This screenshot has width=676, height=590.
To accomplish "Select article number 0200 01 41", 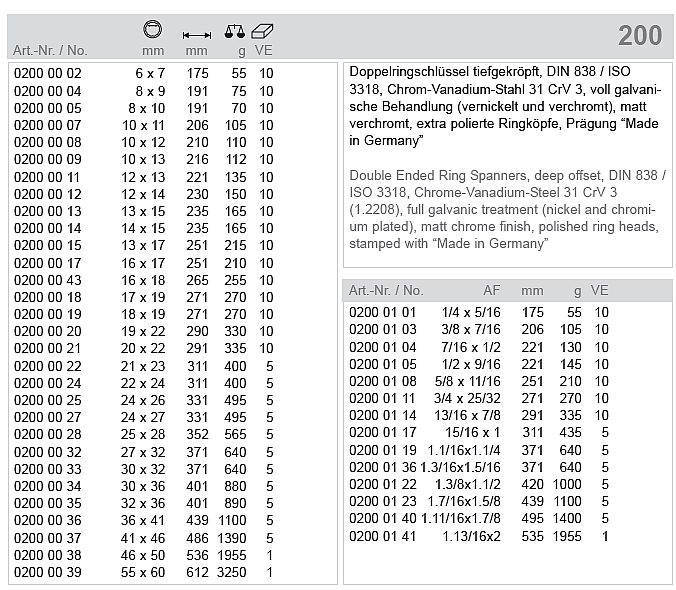I will coord(382,537).
